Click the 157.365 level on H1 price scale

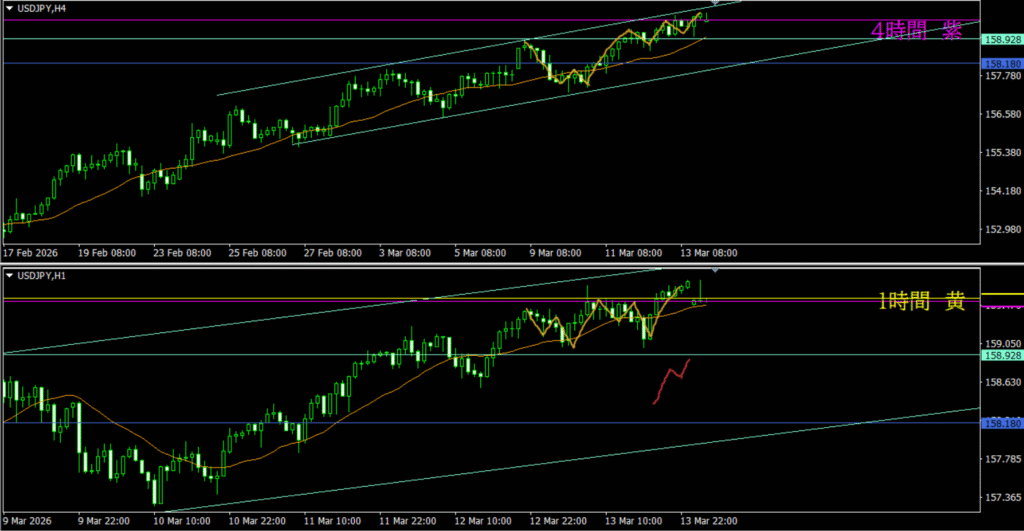[x=1001, y=497]
